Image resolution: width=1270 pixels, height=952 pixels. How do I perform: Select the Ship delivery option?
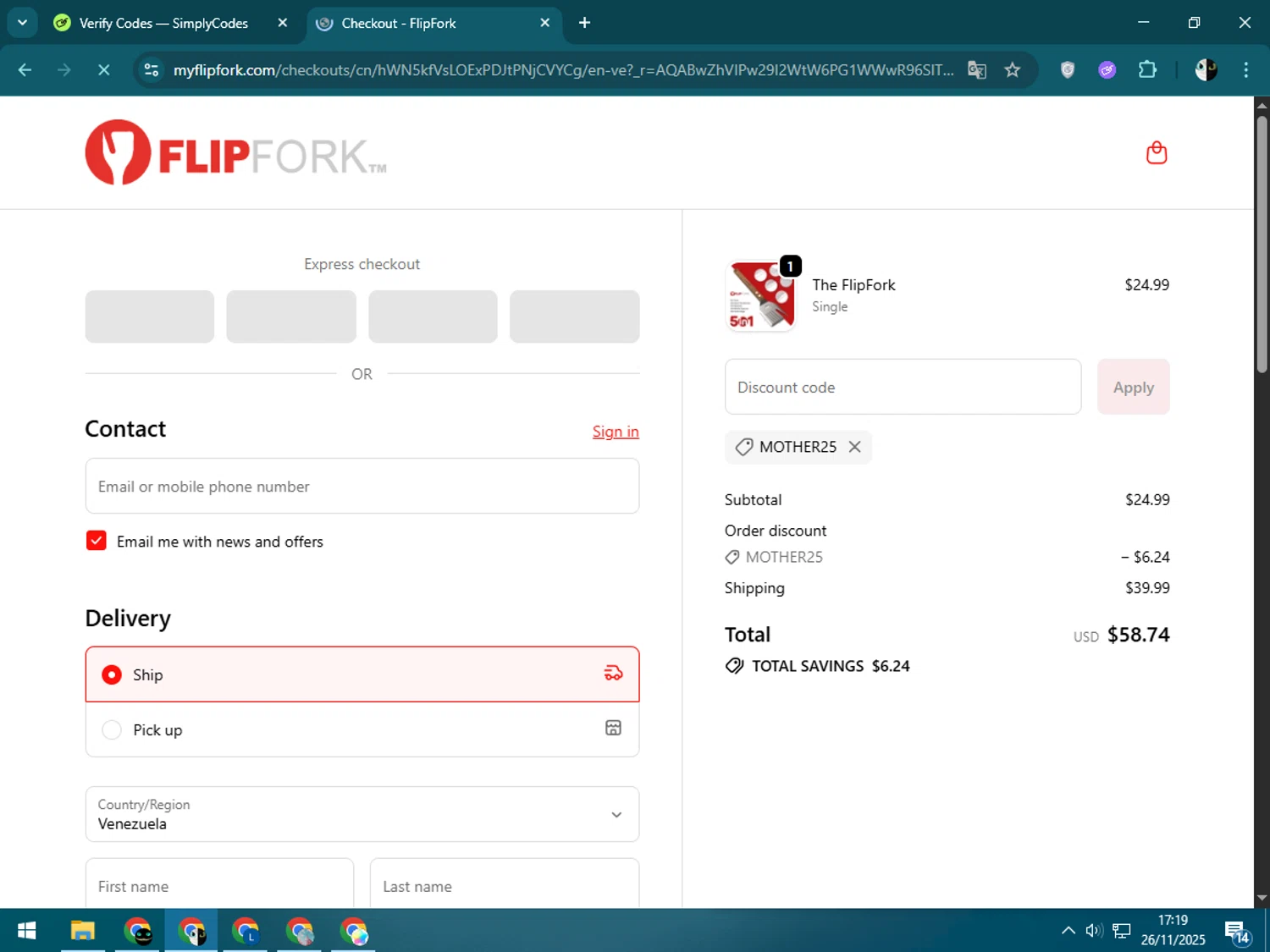(x=362, y=674)
